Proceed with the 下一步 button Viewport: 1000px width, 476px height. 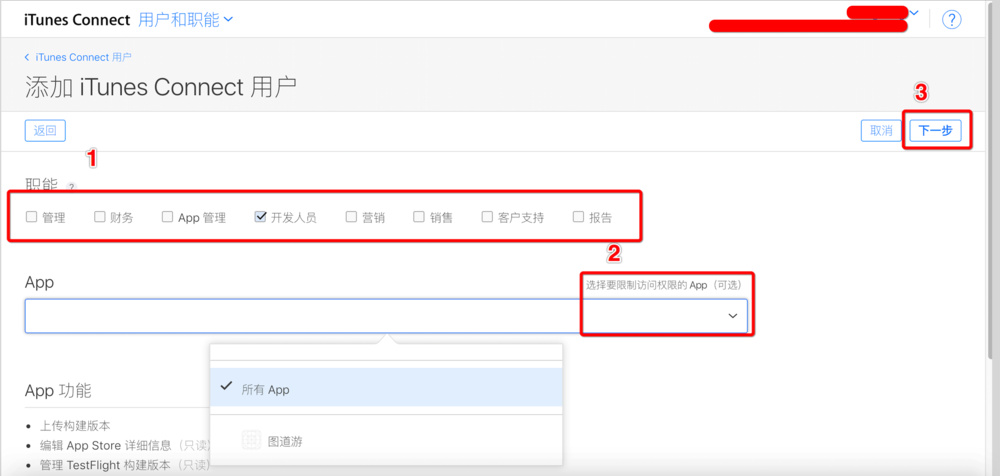click(936, 131)
